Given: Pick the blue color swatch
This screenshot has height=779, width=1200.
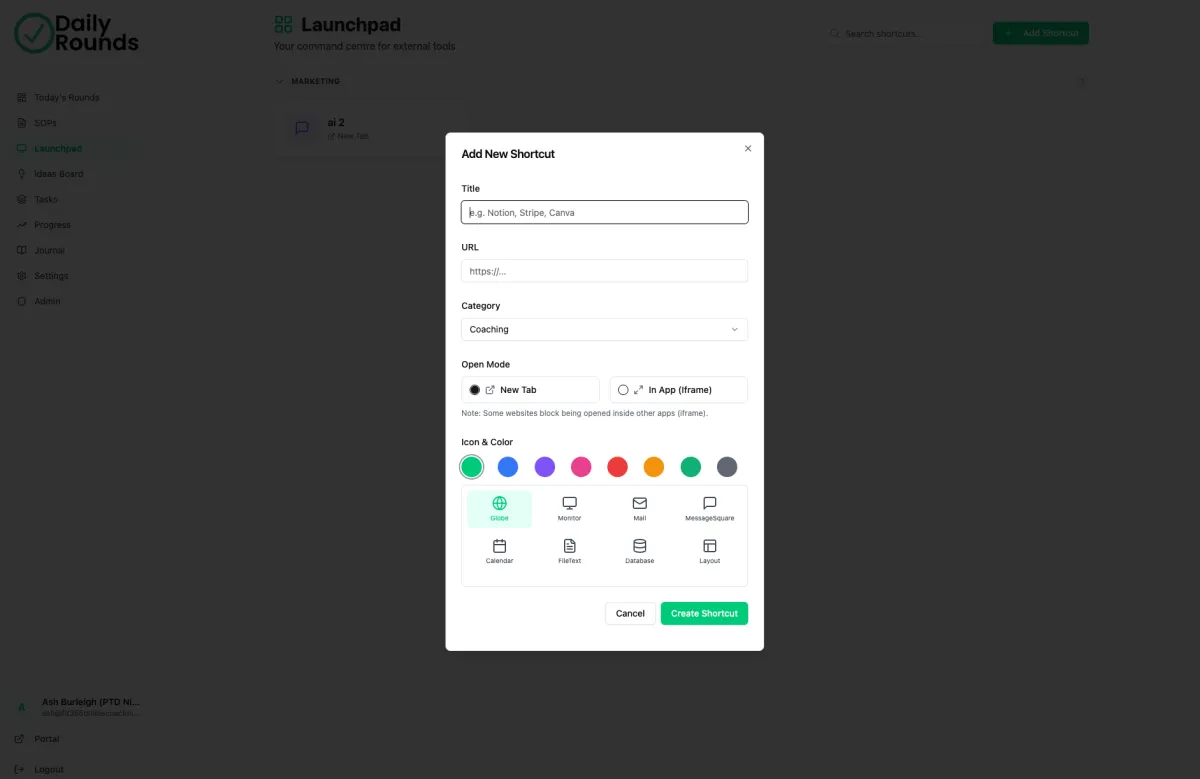Looking at the screenshot, I should coord(508,467).
